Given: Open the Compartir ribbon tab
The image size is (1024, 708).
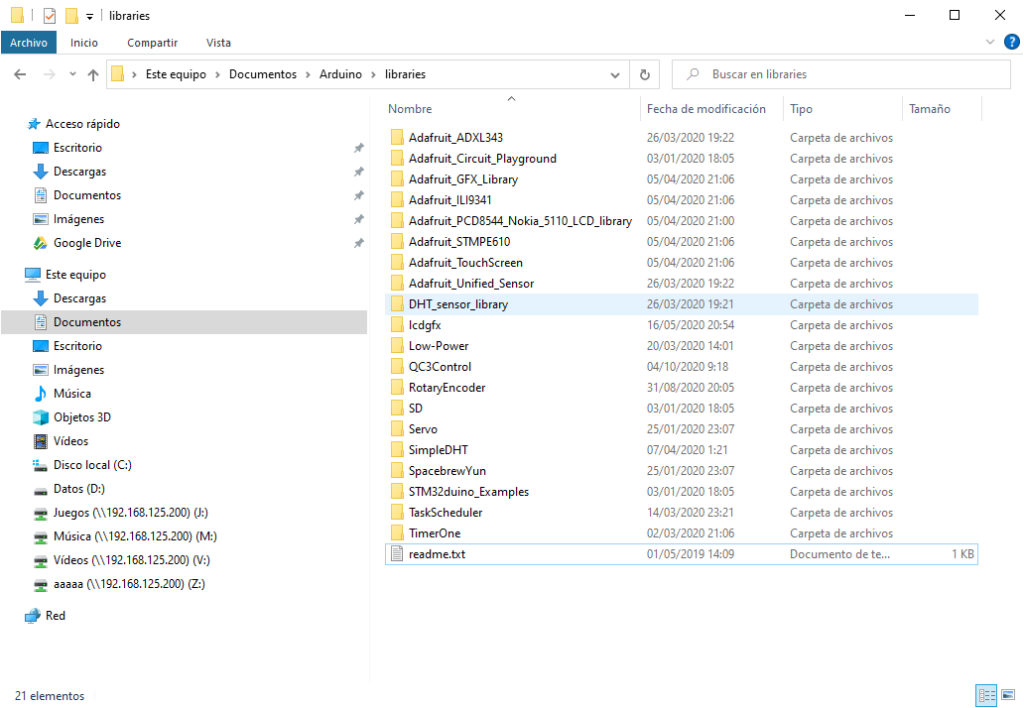Looking at the screenshot, I should [152, 42].
